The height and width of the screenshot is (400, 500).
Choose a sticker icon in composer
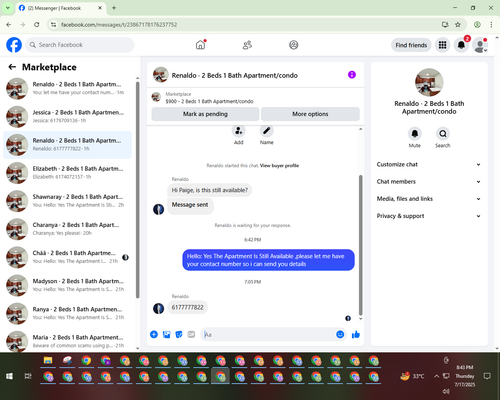tap(179, 334)
